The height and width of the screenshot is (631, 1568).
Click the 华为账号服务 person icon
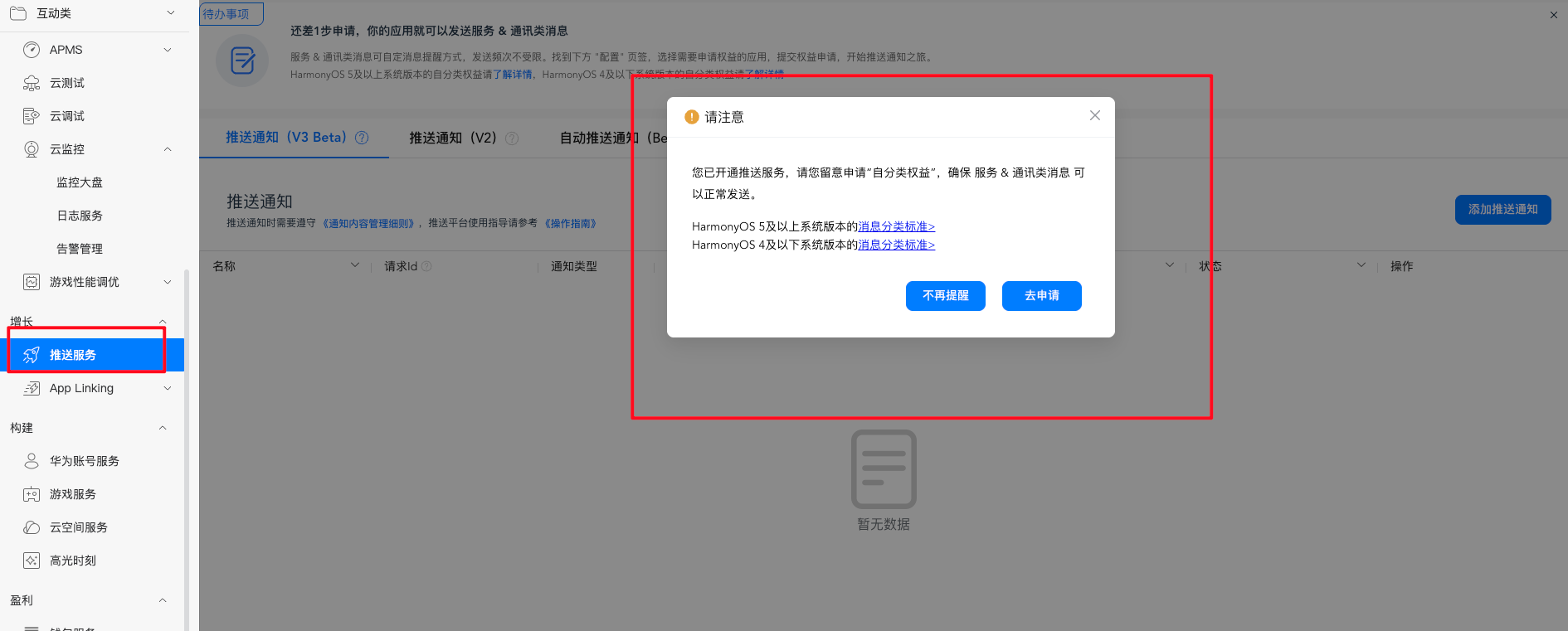pos(32,461)
